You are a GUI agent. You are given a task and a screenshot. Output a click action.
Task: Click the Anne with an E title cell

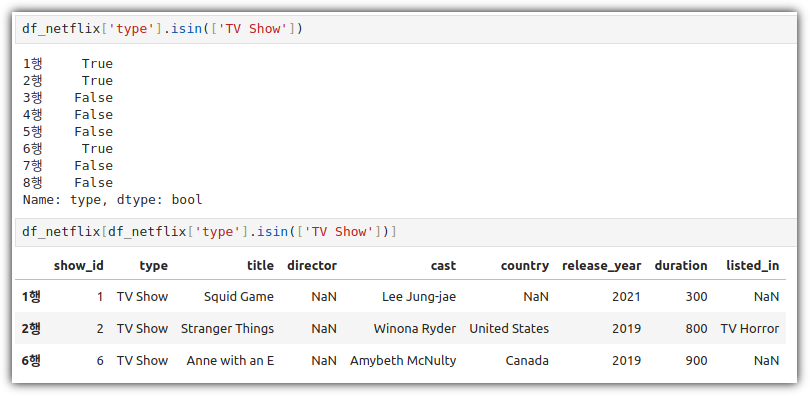(x=230, y=361)
